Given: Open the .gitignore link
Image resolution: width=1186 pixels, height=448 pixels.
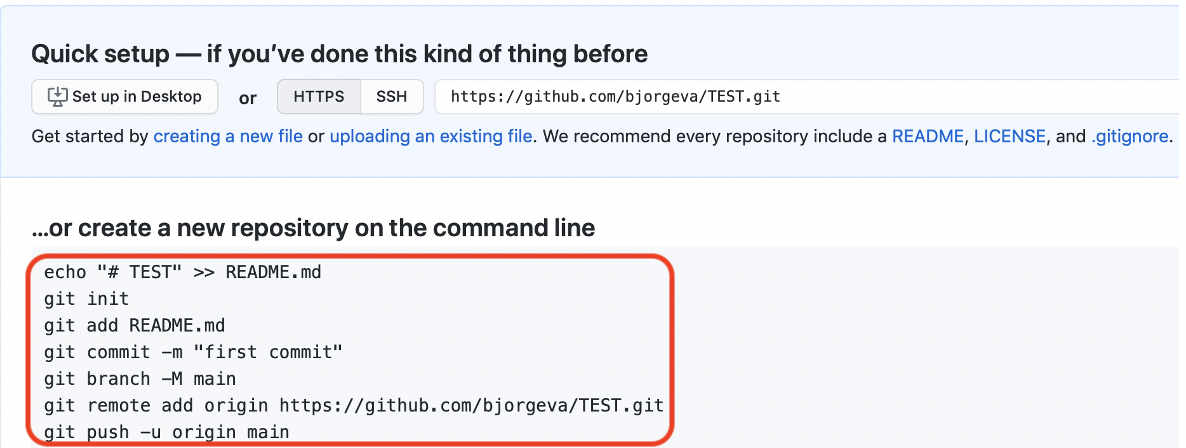Looking at the screenshot, I should tap(1129, 137).
